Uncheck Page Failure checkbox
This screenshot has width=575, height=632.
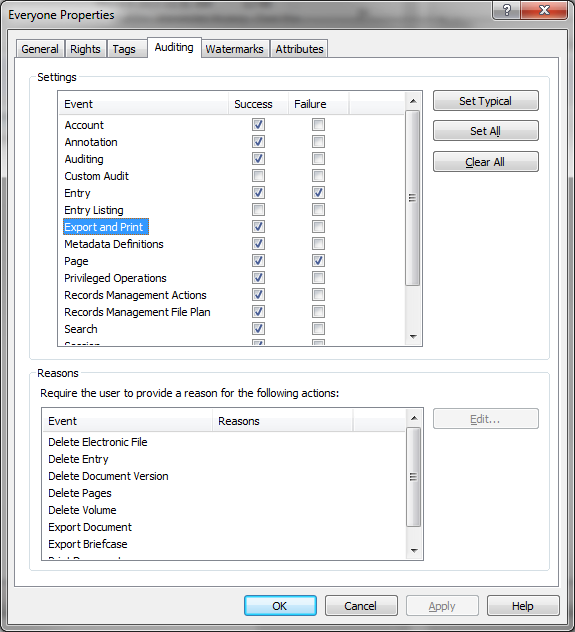318,261
